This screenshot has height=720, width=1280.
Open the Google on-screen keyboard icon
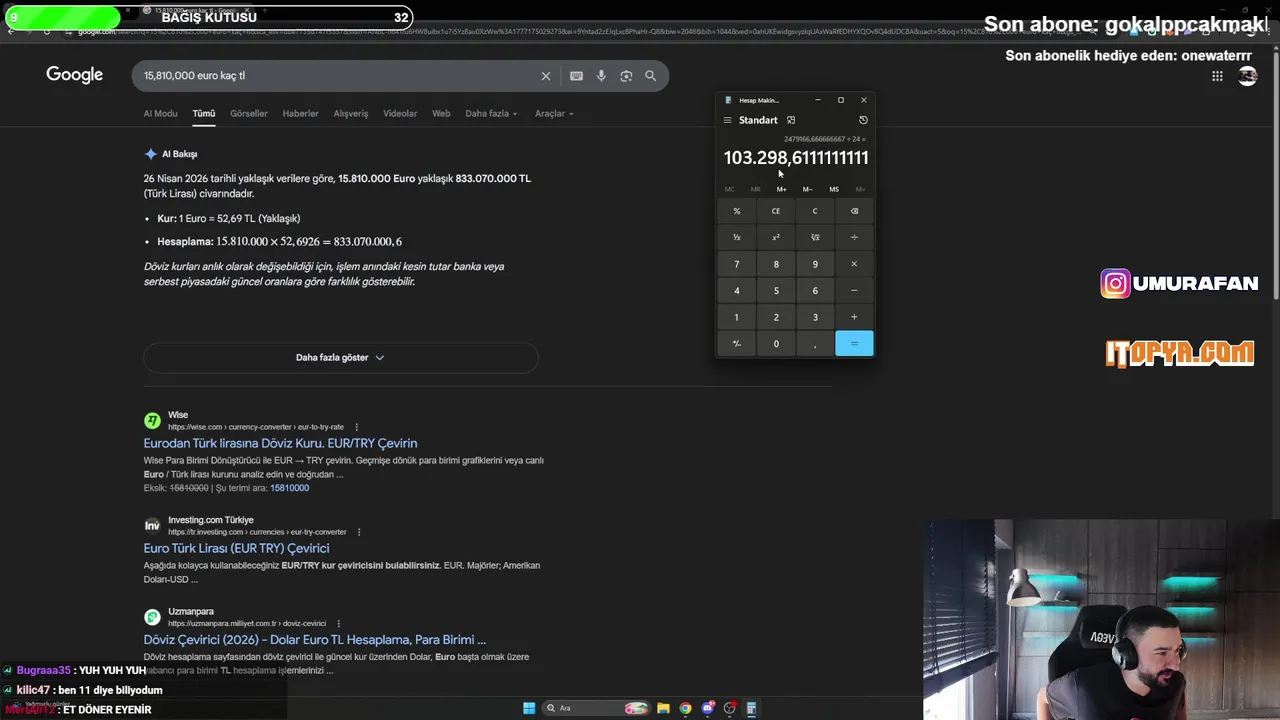tap(576, 76)
